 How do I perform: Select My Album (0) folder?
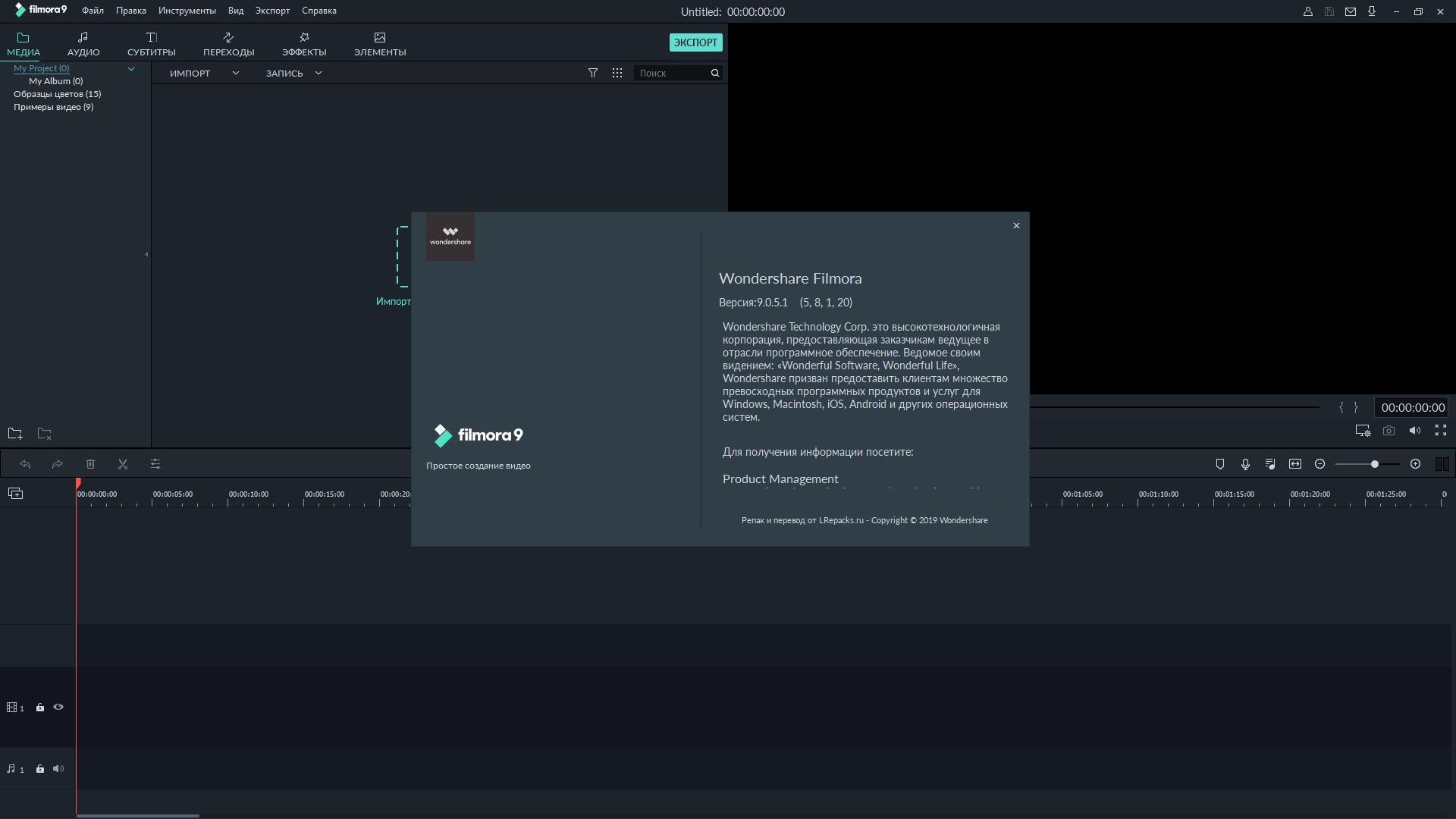click(x=56, y=81)
